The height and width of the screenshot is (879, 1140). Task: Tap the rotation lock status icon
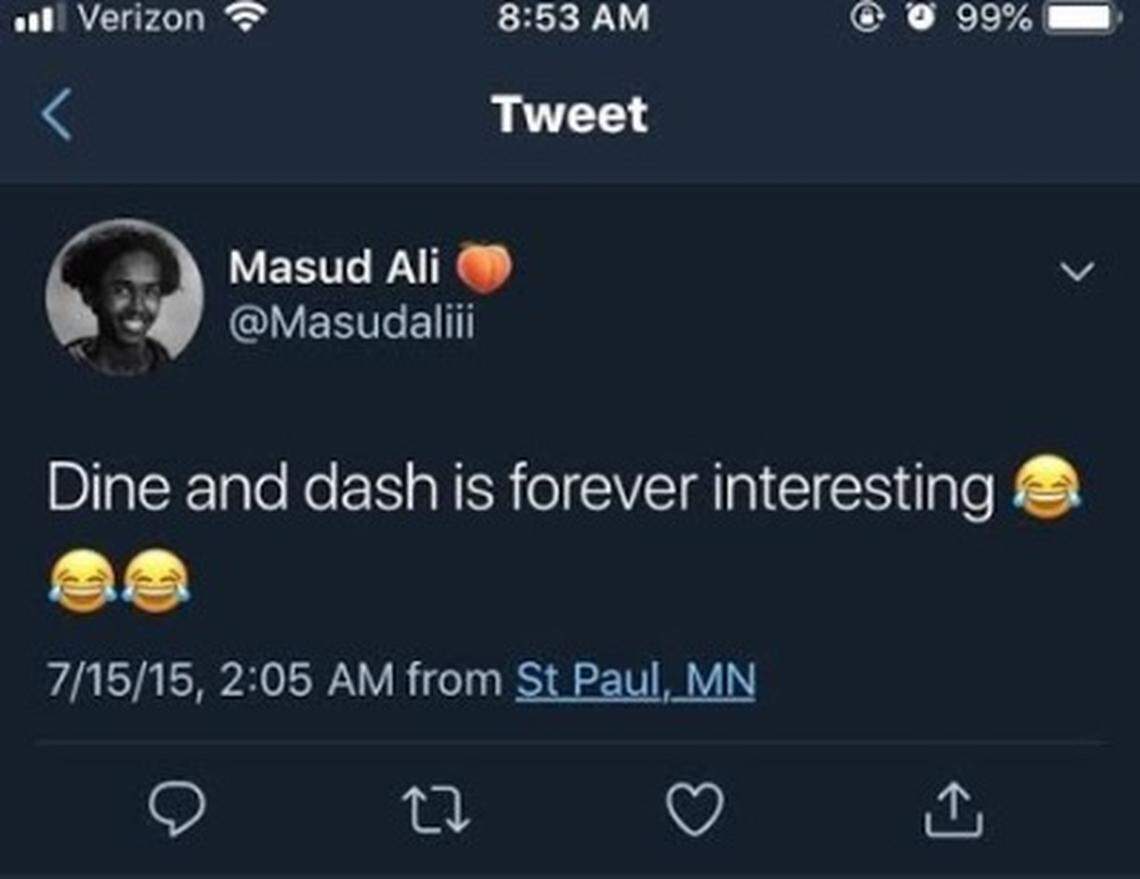[867, 17]
